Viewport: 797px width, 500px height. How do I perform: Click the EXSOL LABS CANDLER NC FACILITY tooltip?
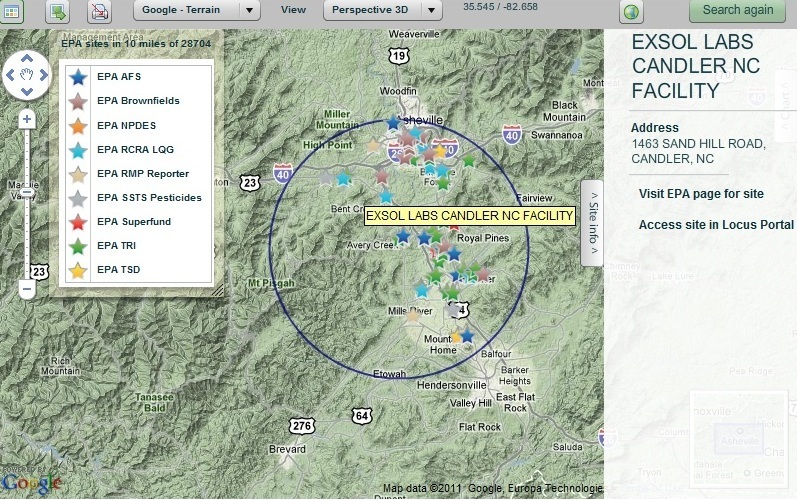coord(470,215)
